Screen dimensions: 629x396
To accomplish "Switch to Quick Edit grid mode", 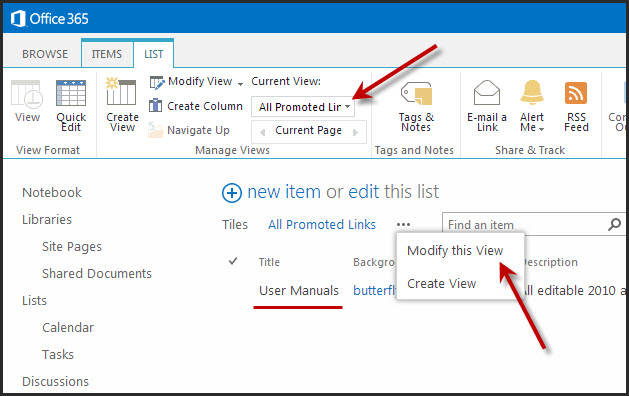I will pos(71,93).
